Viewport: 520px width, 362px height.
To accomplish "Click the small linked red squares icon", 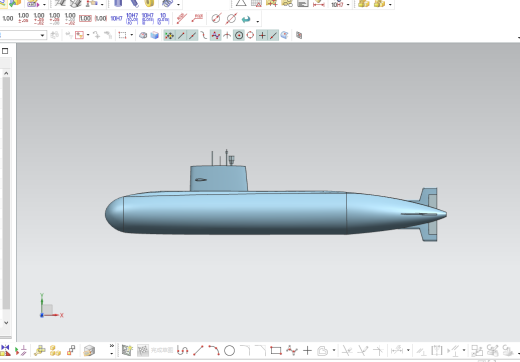I will tap(71, 351).
